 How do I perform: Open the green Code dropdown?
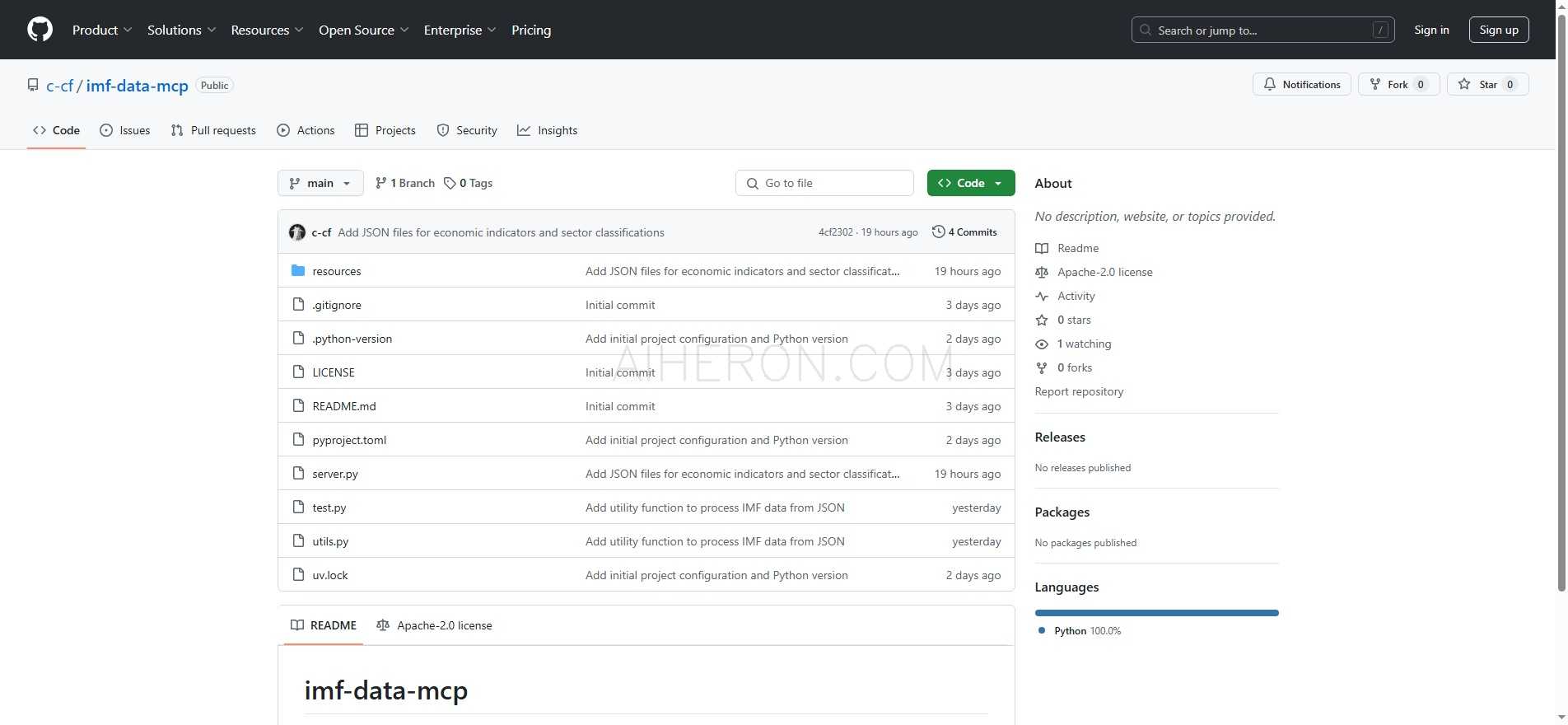coord(971,183)
